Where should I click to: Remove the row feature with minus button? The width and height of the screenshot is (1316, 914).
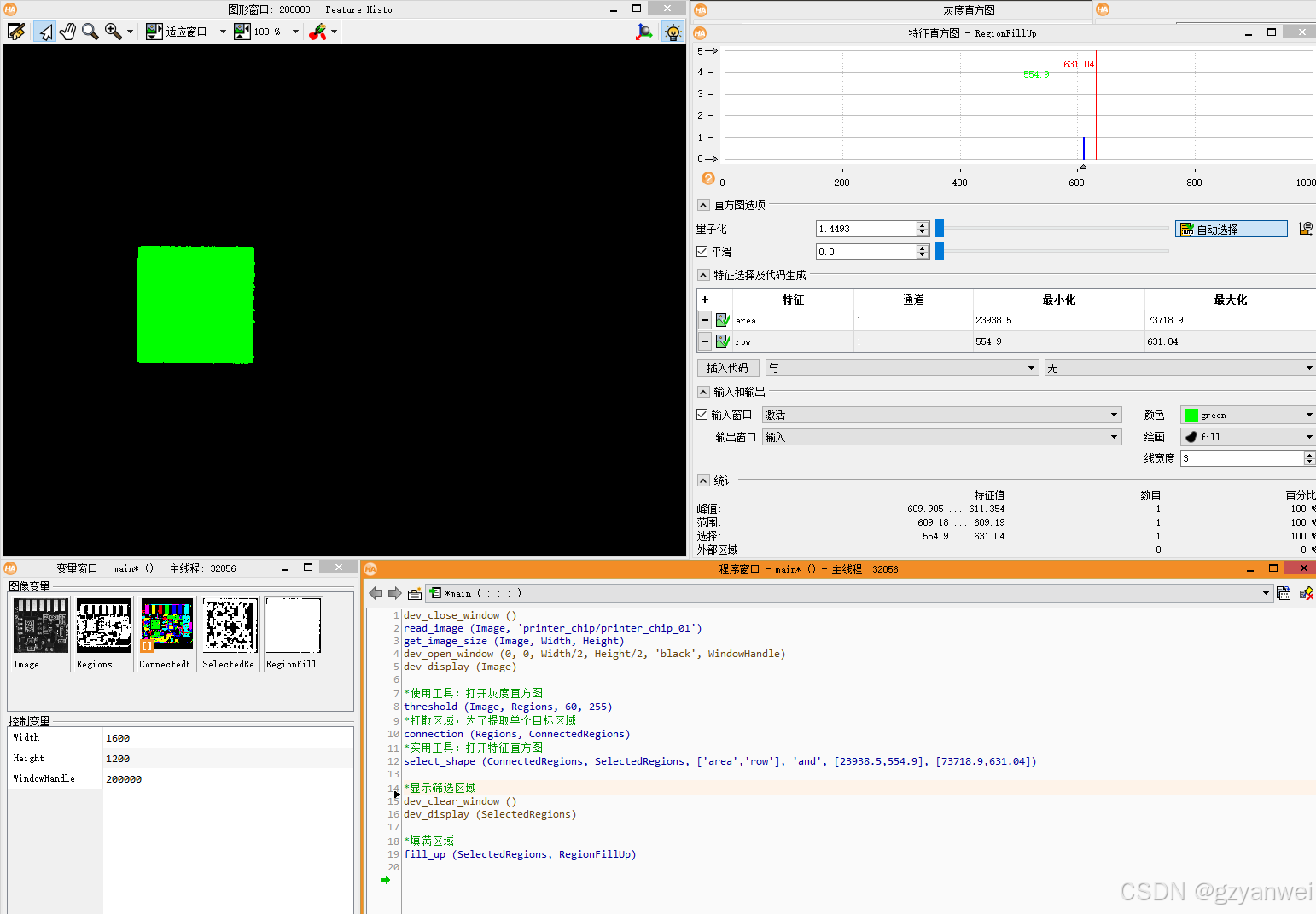705,341
